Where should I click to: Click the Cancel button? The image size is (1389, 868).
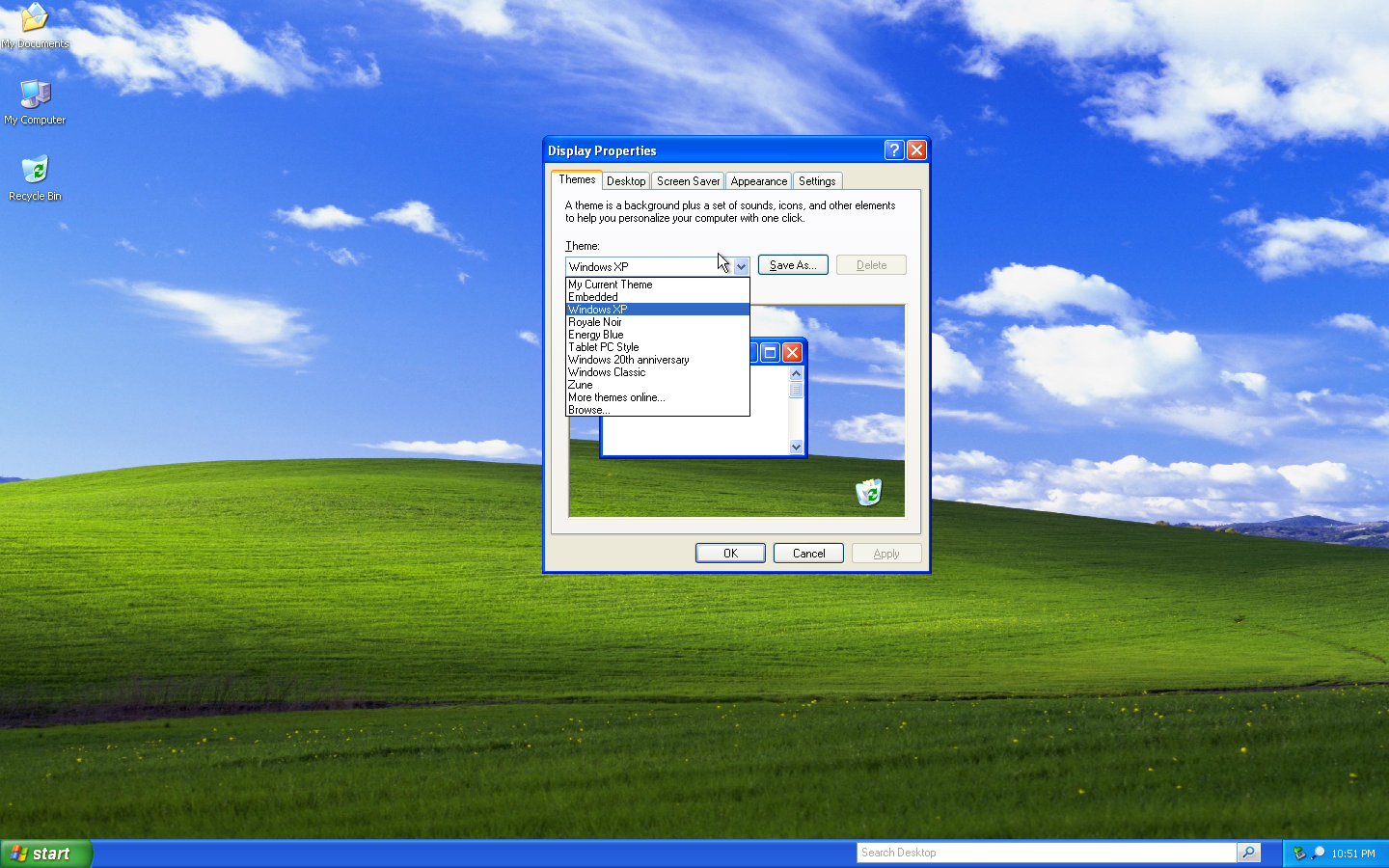point(808,554)
